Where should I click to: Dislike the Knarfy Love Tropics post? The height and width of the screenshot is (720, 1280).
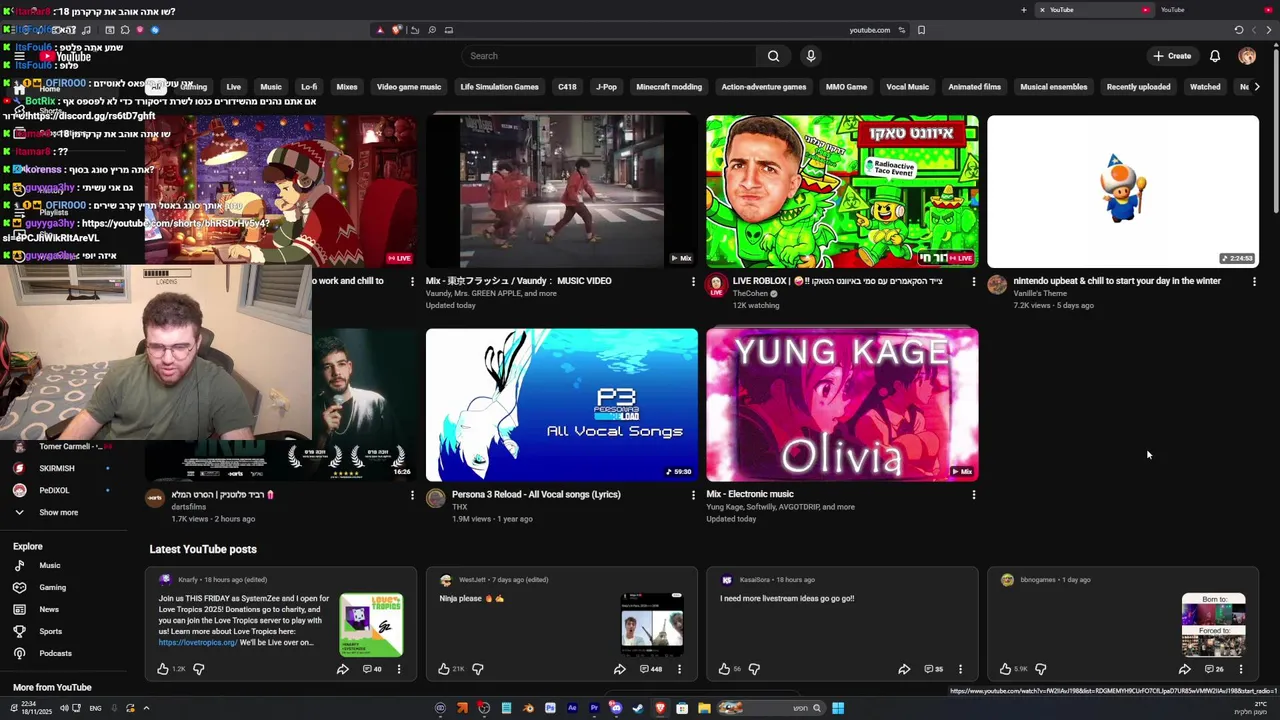198,669
